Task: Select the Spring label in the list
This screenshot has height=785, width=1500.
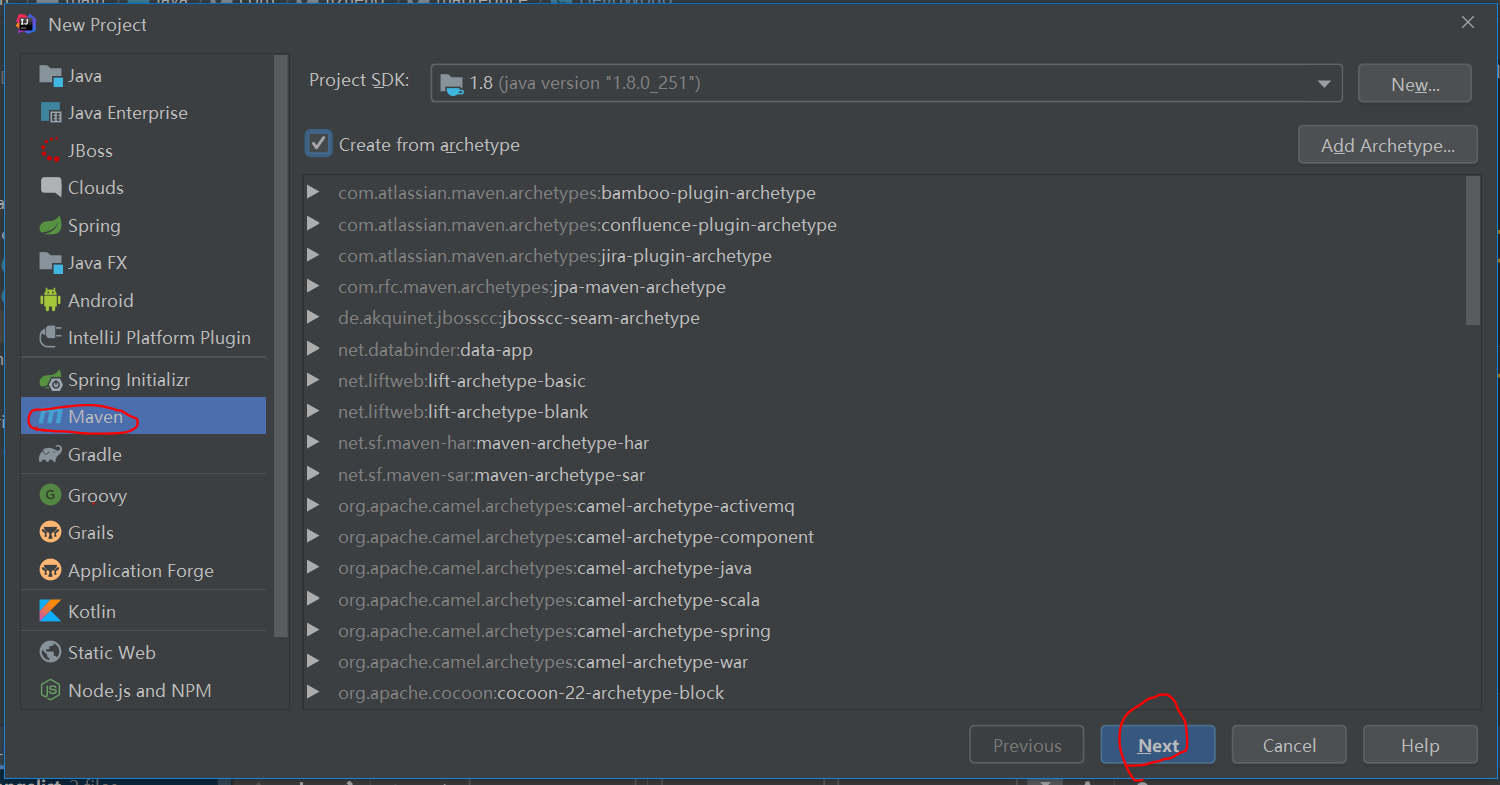Action: click(x=94, y=226)
